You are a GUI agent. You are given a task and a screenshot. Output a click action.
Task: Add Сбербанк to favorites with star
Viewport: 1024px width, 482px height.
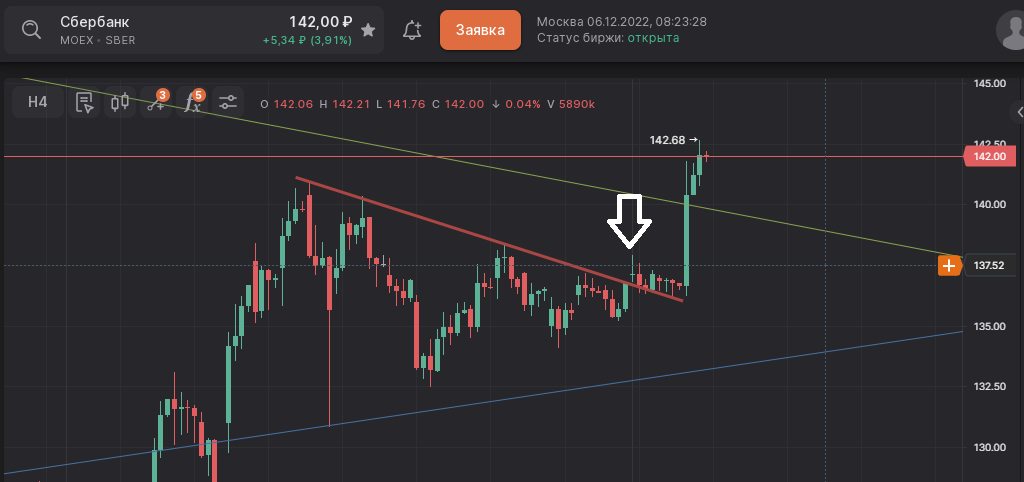pyautogui.click(x=368, y=30)
